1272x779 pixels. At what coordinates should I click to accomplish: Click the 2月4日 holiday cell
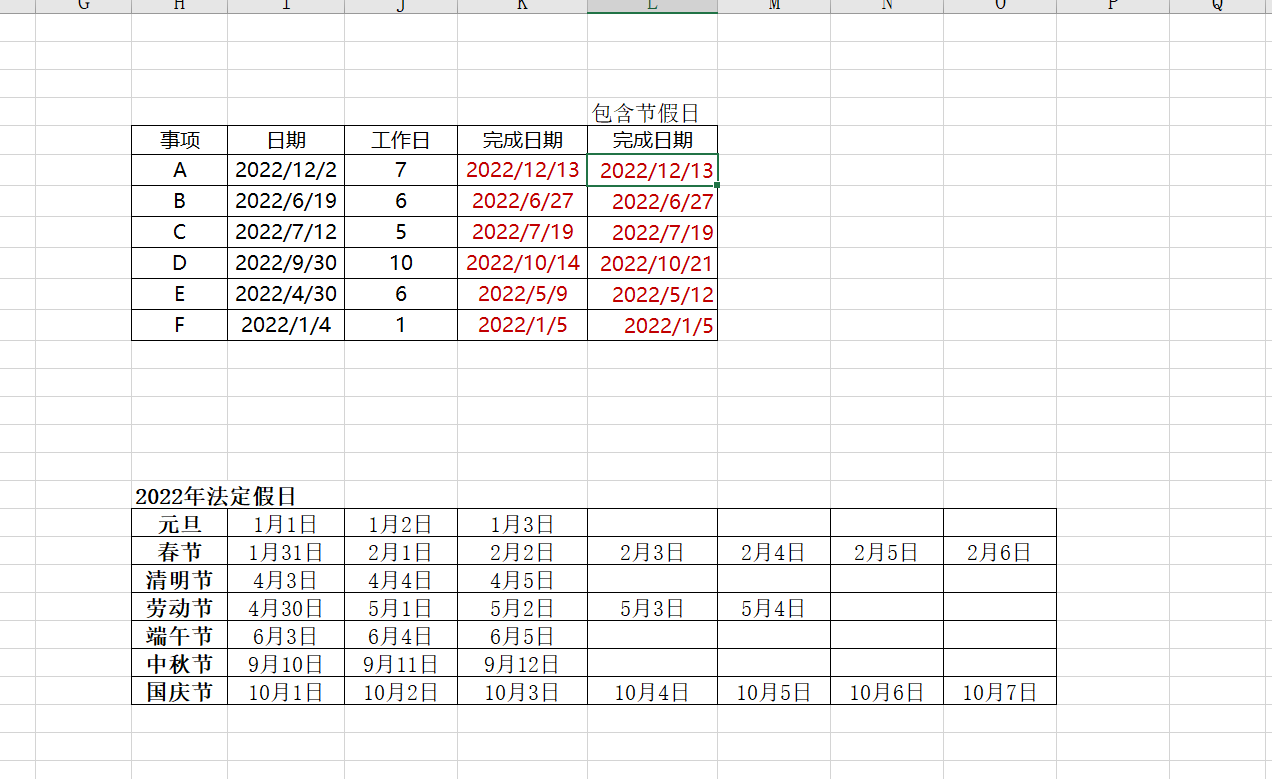click(x=774, y=551)
